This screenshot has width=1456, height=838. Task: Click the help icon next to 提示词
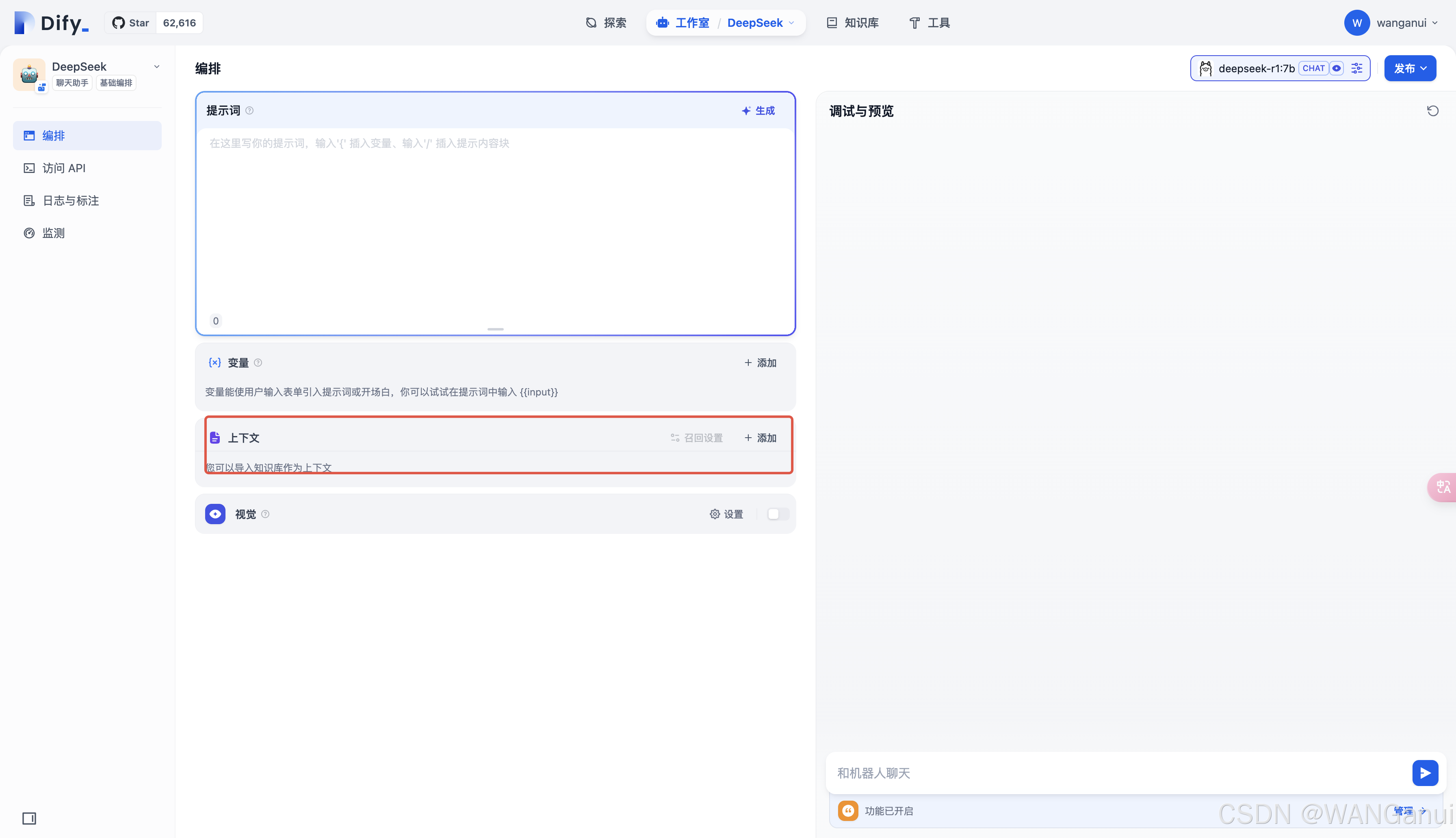[x=249, y=110]
